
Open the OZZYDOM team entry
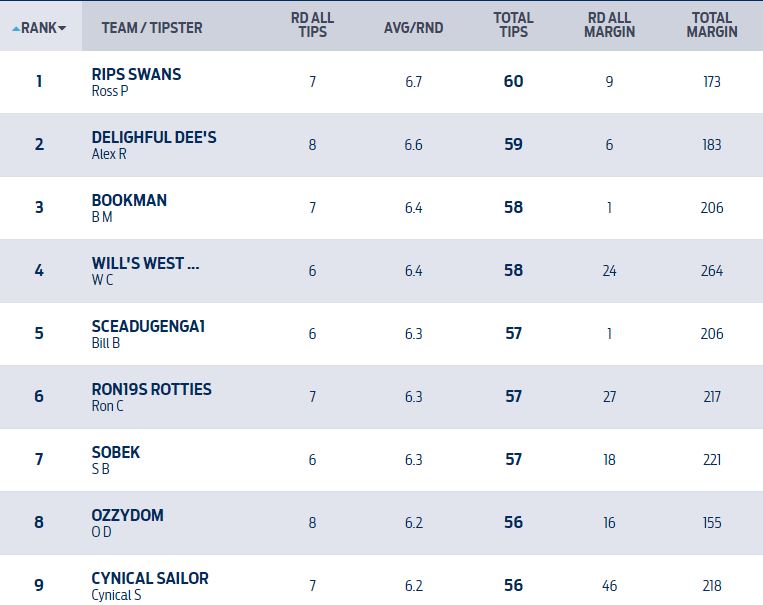point(127,515)
